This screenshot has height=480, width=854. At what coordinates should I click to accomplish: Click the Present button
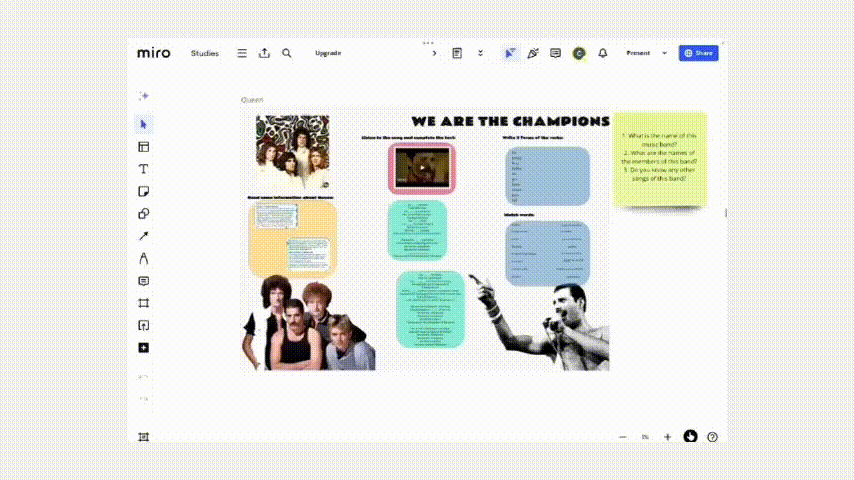pos(638,53)
